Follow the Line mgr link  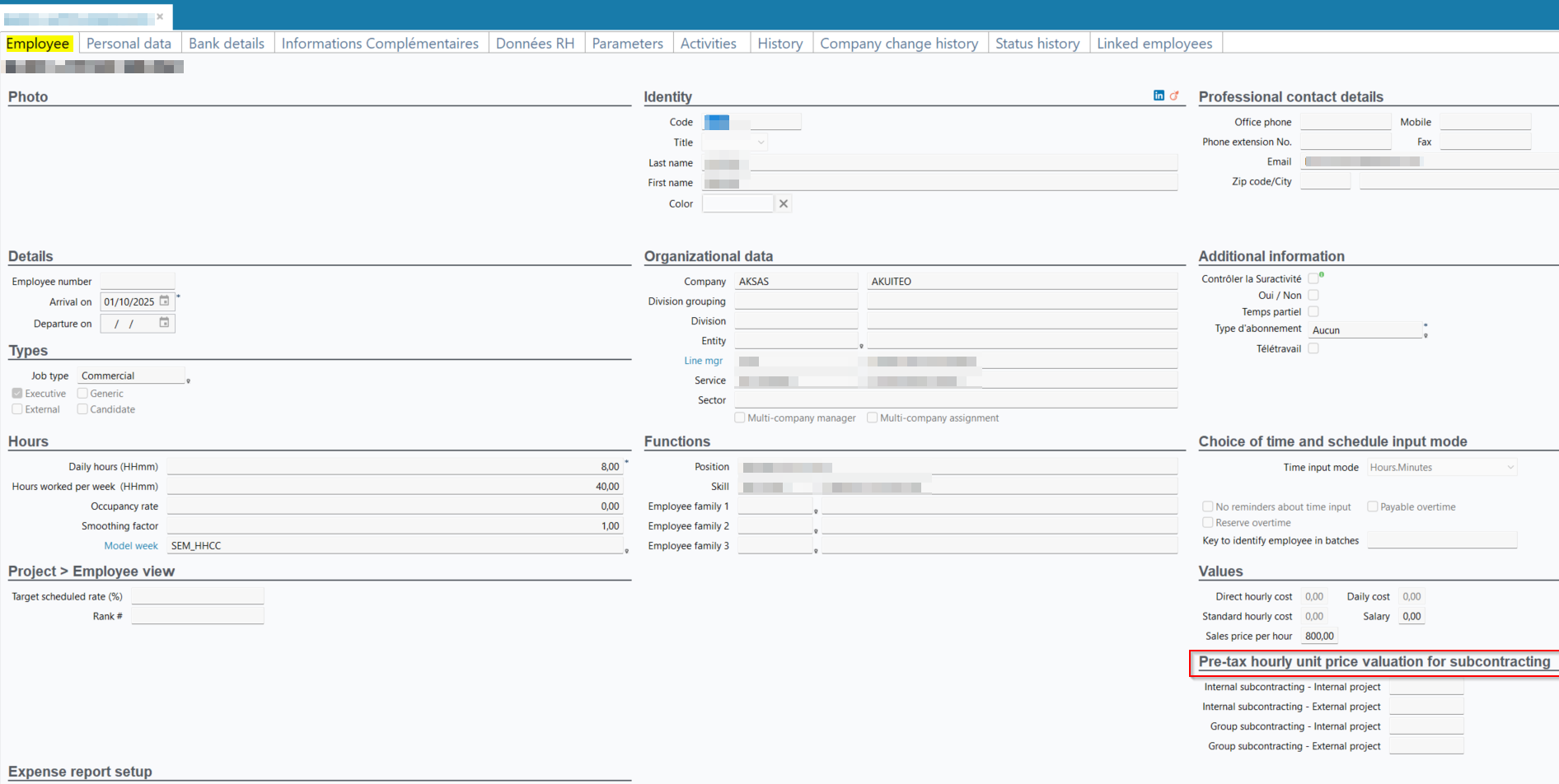703,361
